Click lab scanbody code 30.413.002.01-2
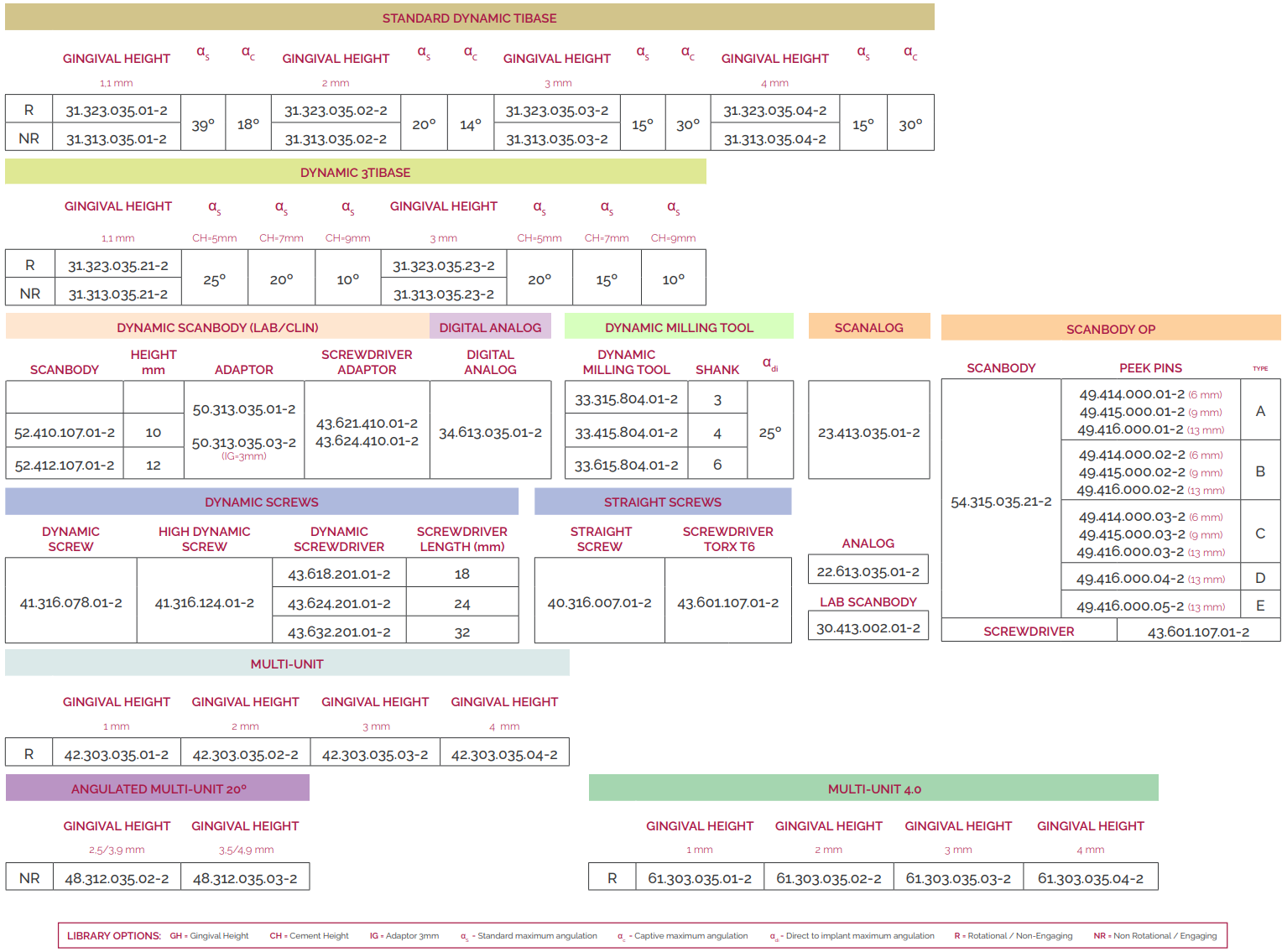Screen dimensions: 1282x952 pos(868,627)
